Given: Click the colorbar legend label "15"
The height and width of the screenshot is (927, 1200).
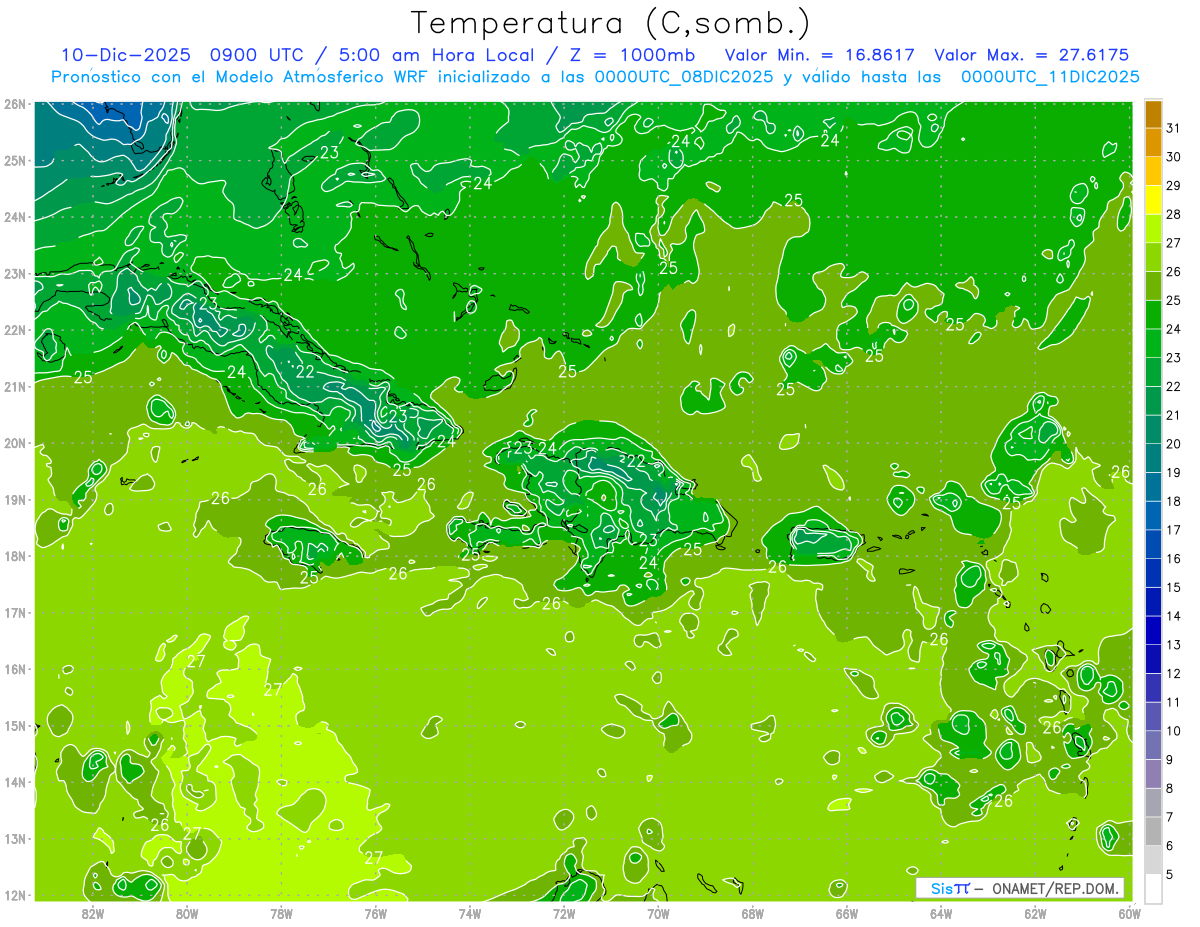Looking at the screenshot, I should pos(1173,588).
